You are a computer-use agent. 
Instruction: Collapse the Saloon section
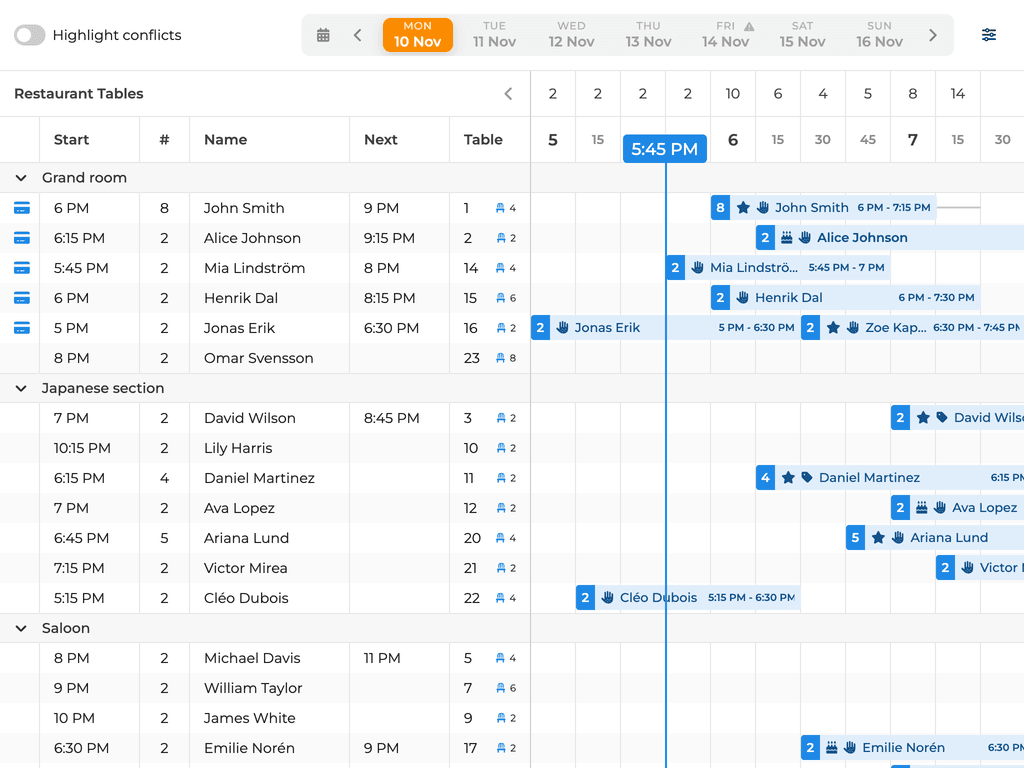(22, 628)
